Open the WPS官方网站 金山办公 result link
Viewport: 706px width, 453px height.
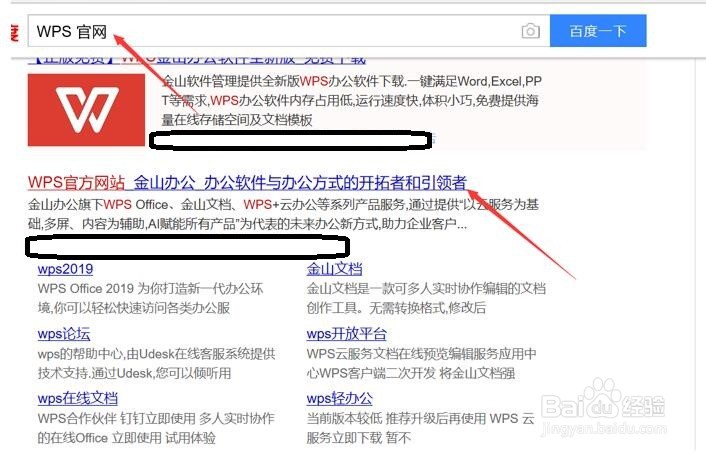tap(247, 182)
